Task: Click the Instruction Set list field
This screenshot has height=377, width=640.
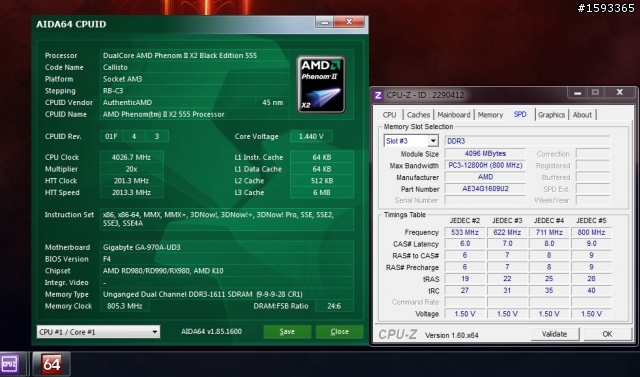Action: [227, 219]
